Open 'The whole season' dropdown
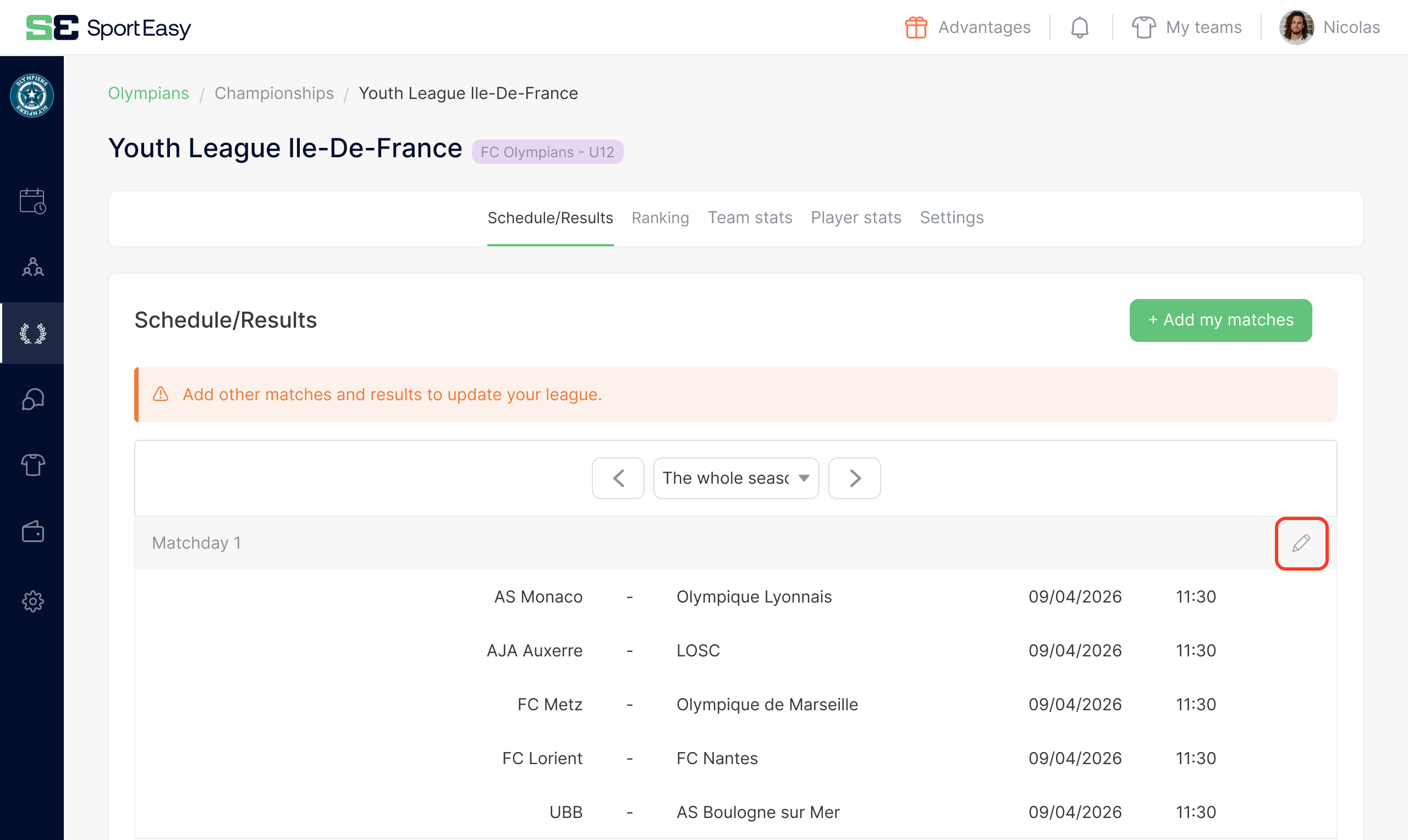The width and height of the screenshot is (1408, 840). click(x=736, y=478)
